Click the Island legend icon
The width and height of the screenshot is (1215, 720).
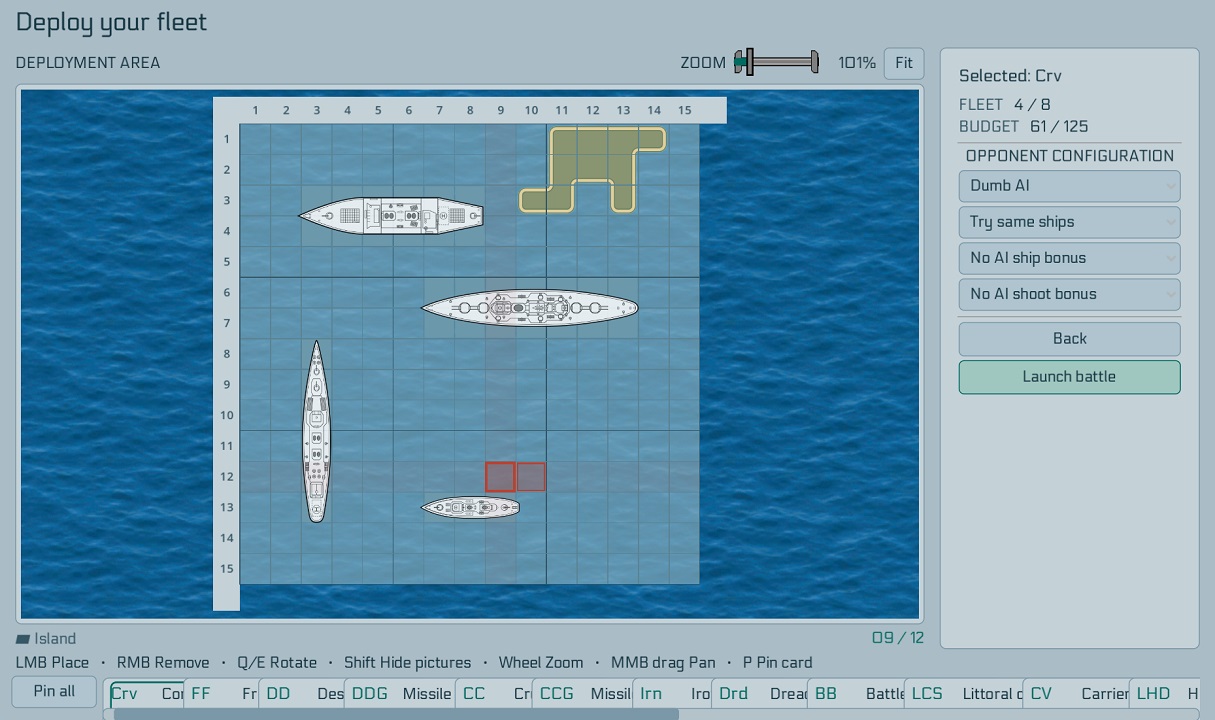click(23, 639)
